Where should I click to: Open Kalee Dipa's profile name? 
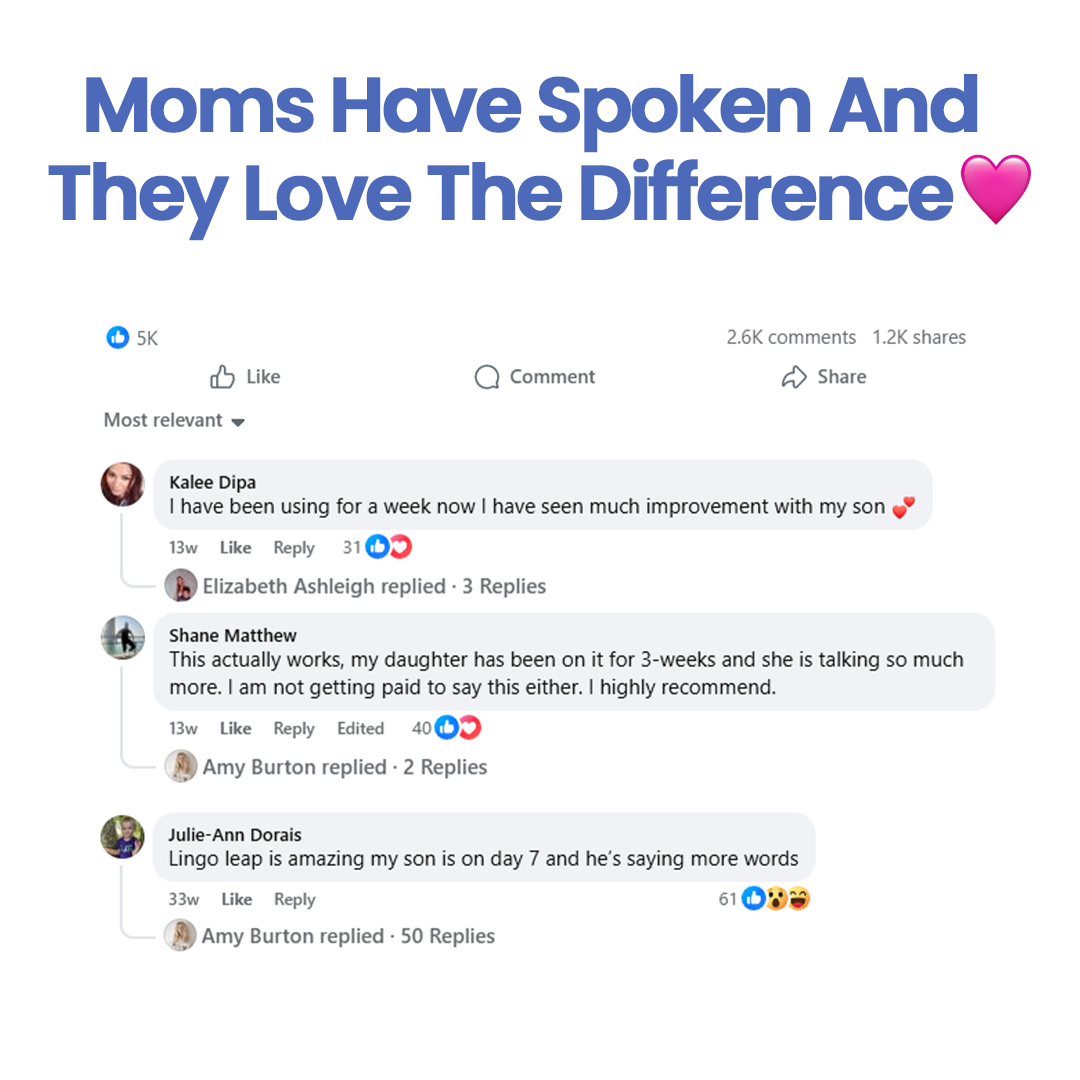(x=212, y=482)
